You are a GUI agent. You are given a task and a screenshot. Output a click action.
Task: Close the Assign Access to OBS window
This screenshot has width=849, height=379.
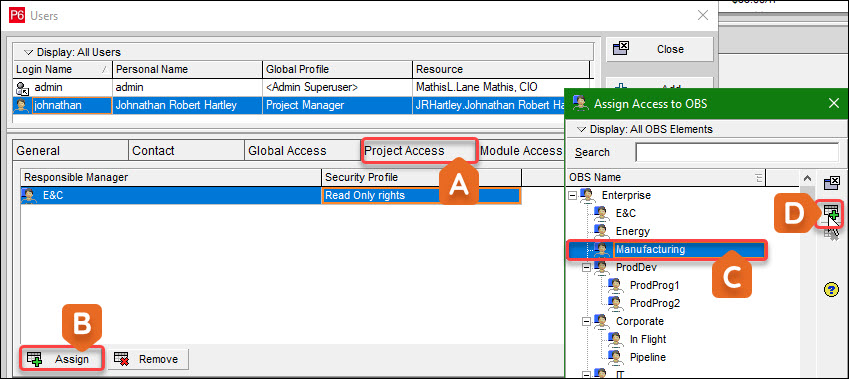tap(834, 103)
